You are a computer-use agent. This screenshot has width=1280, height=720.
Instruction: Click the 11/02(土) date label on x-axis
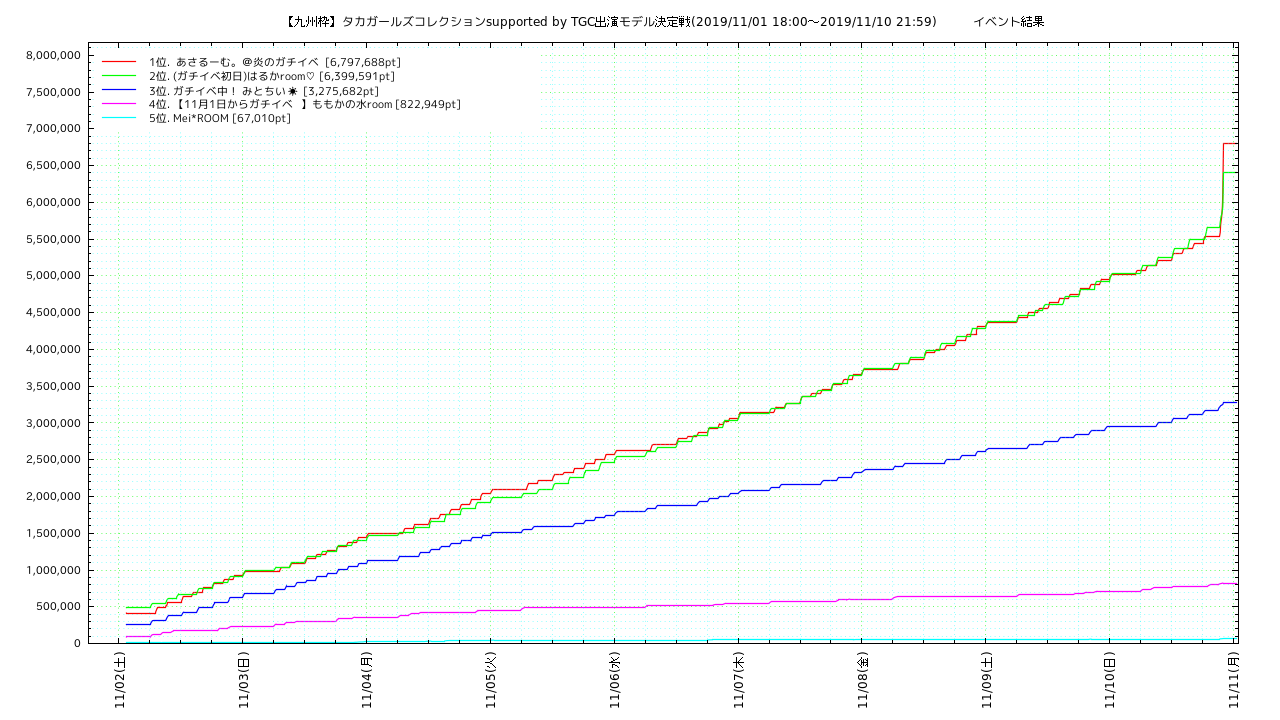pyautogui.click(x=120, y=681)
